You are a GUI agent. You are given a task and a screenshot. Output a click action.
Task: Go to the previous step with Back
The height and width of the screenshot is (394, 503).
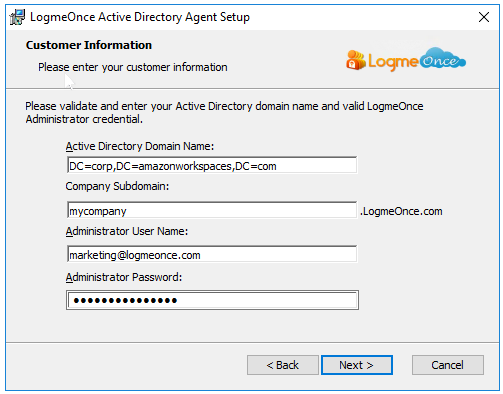(x=283, y=365)
